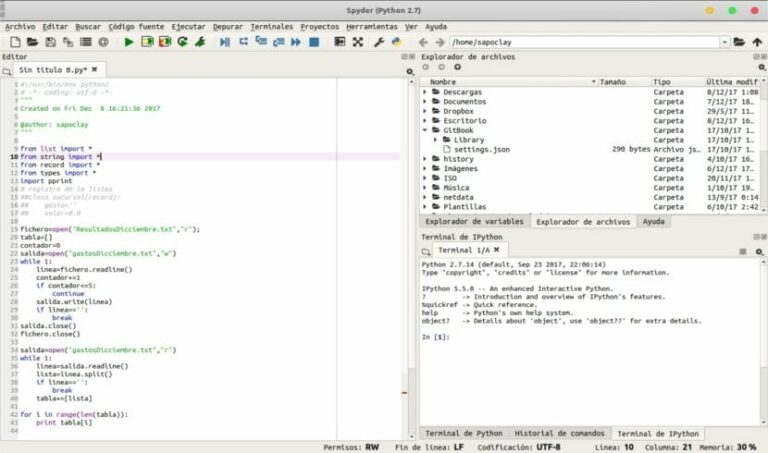Click the IPython terminal stop square icon
The height and width of the screenshot is (453, 768).
click(x=743, y=251)
